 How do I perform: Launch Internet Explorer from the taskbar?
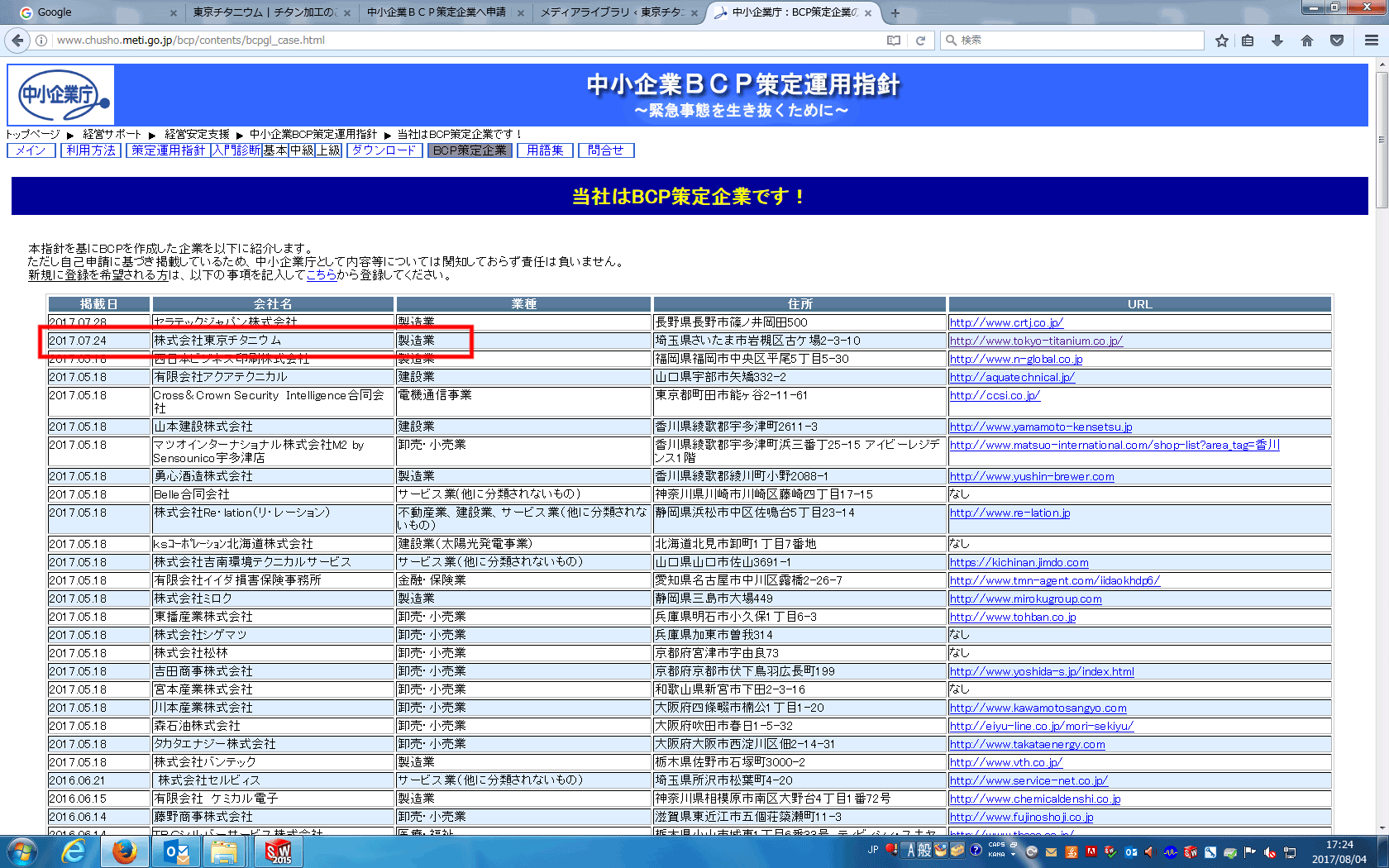coord(74,851)
